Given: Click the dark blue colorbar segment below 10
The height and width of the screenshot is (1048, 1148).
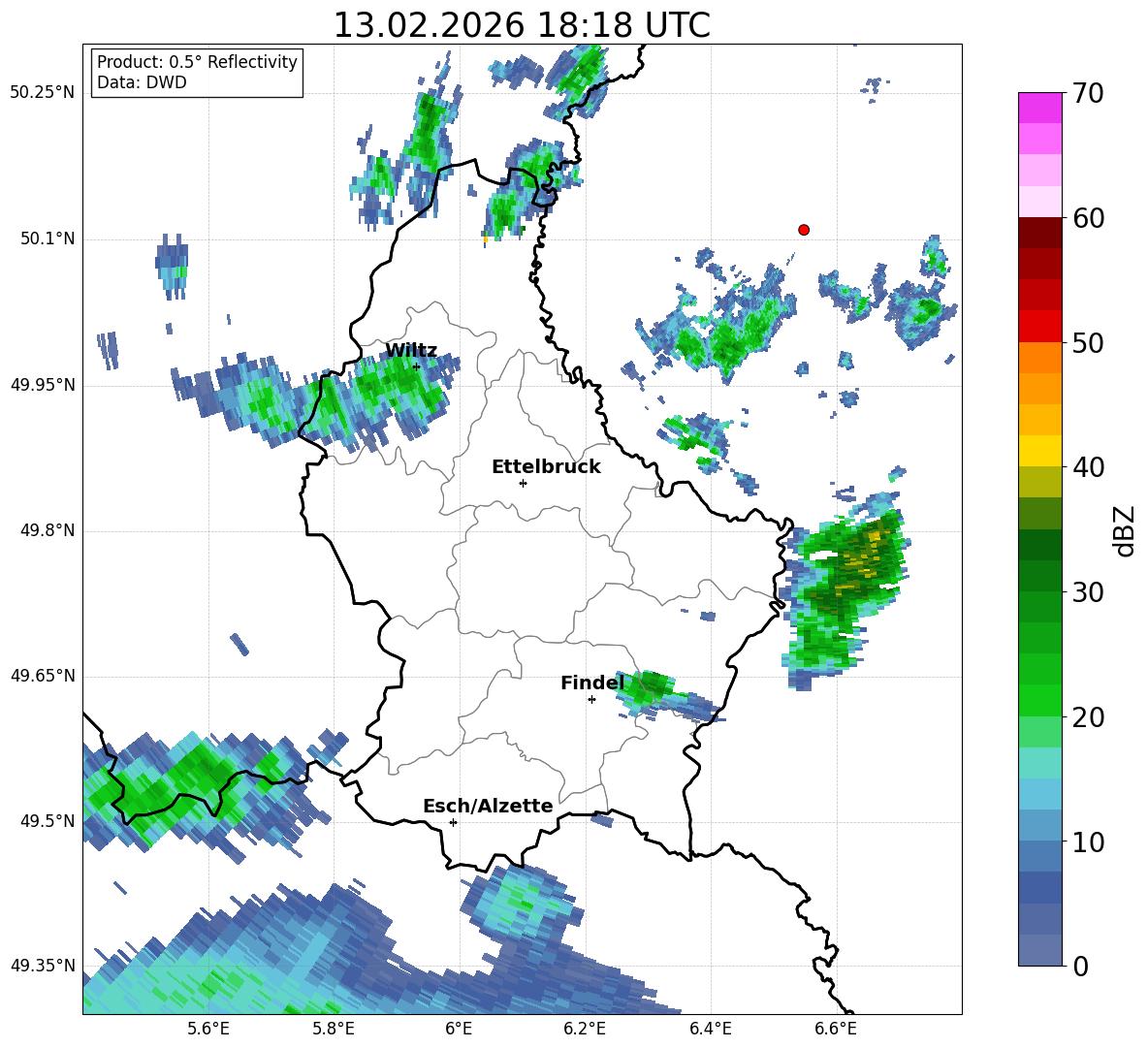Looking at the screenshot, I should tap(1039, 887).
